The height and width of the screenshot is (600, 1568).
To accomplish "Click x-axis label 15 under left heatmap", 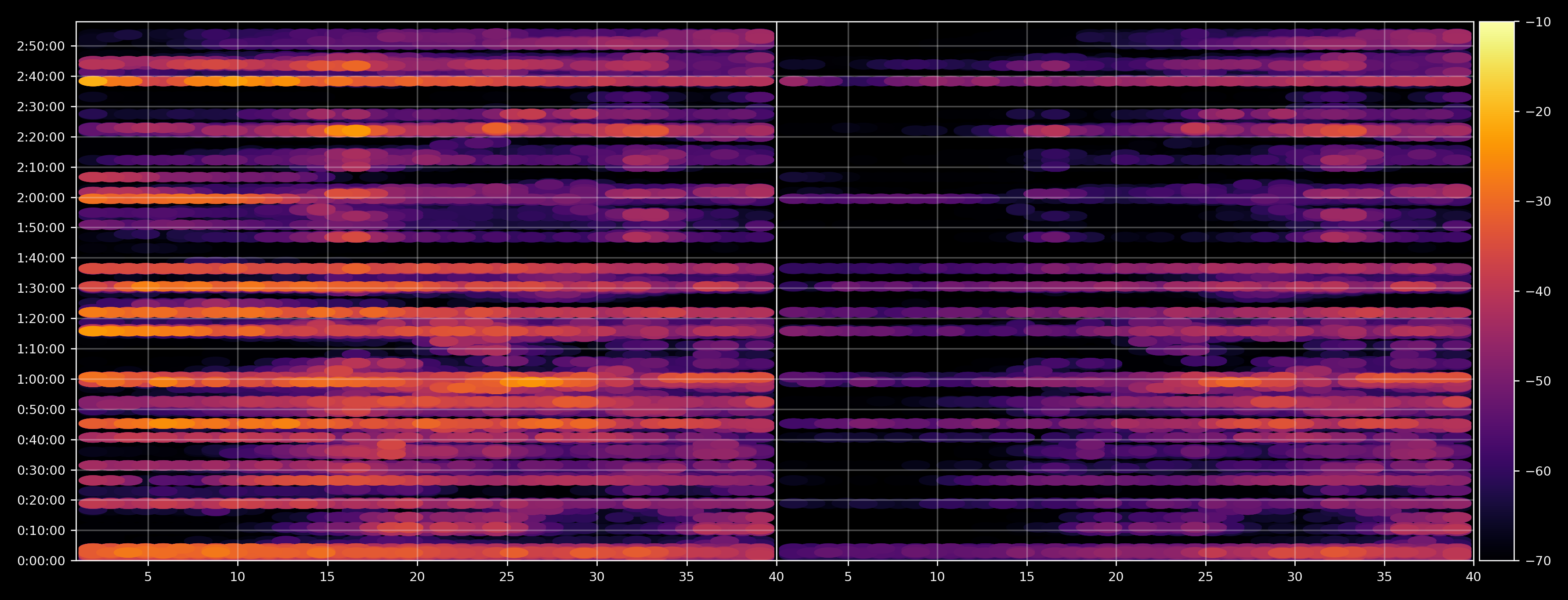I will point(328,576).
